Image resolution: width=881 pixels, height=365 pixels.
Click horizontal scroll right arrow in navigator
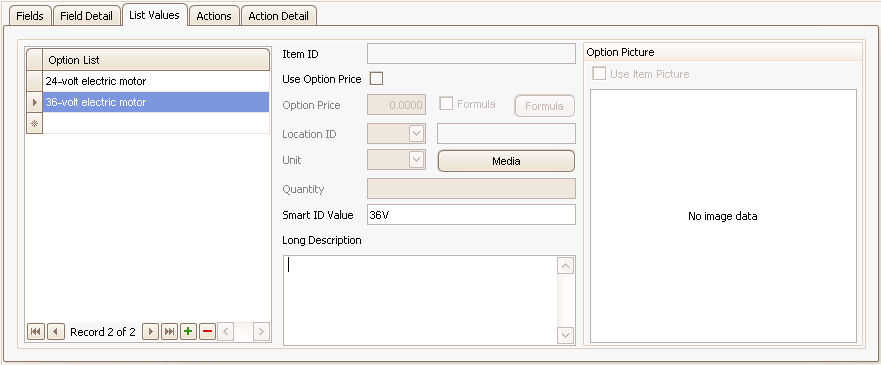(261, 332)
